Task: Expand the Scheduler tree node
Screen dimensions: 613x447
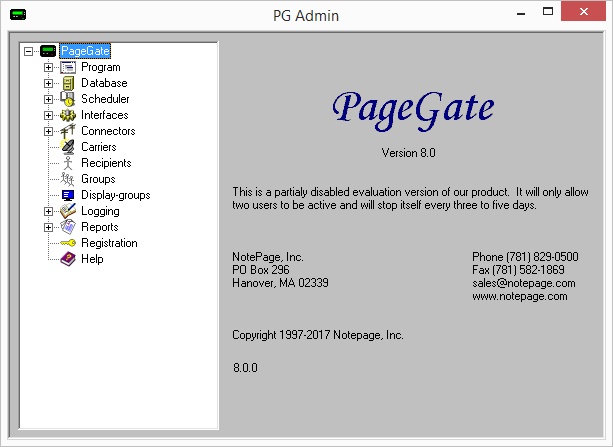Action: [x=48, y=99]
